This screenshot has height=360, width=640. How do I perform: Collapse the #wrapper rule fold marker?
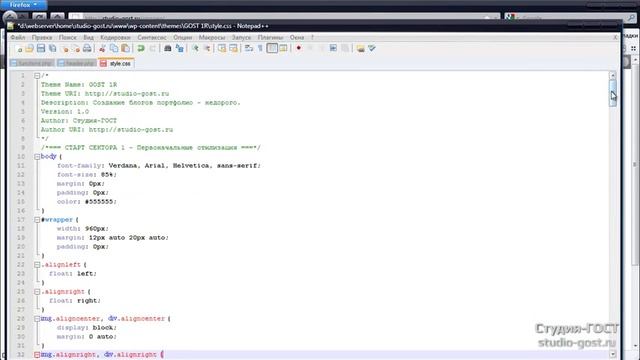coord(37,220)
